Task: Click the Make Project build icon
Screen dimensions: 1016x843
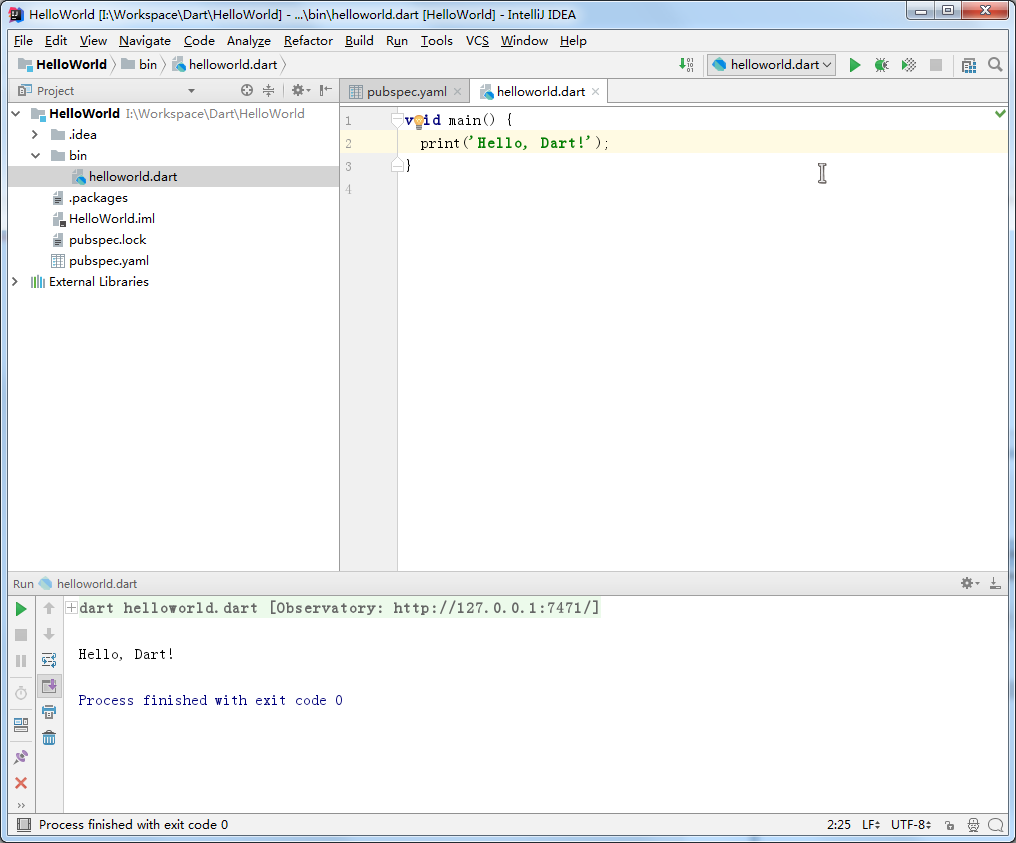Action: pyautogui.click(x=686, y=65)
